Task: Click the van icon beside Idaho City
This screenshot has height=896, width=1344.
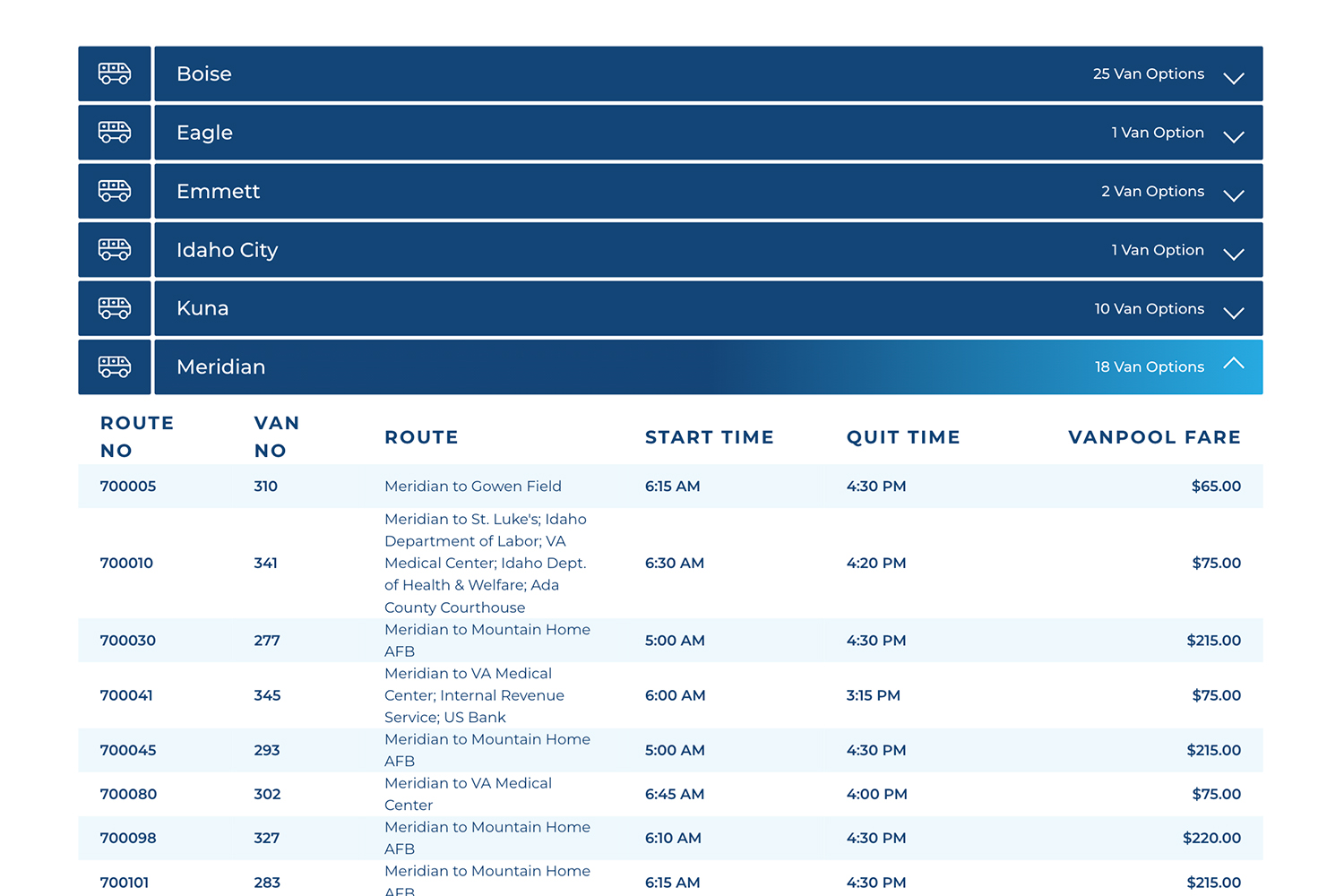Action: tap(115, 250)
